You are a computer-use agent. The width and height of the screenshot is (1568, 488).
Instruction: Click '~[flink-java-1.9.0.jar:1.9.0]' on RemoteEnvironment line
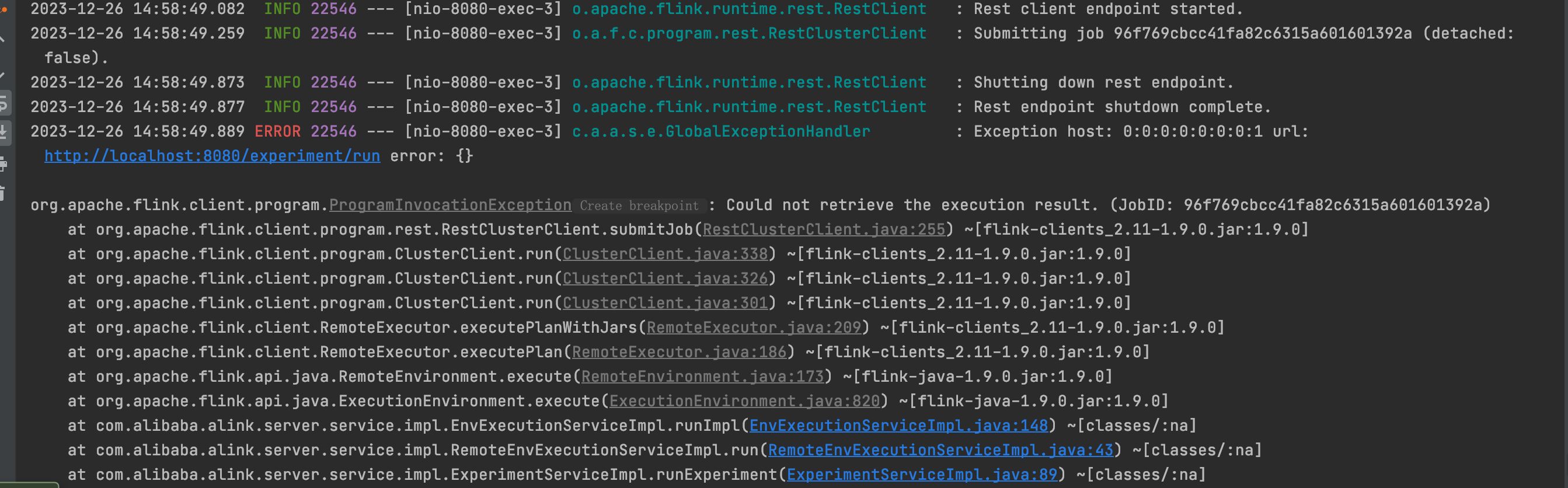pyautogui.click(x=978, y=377)
